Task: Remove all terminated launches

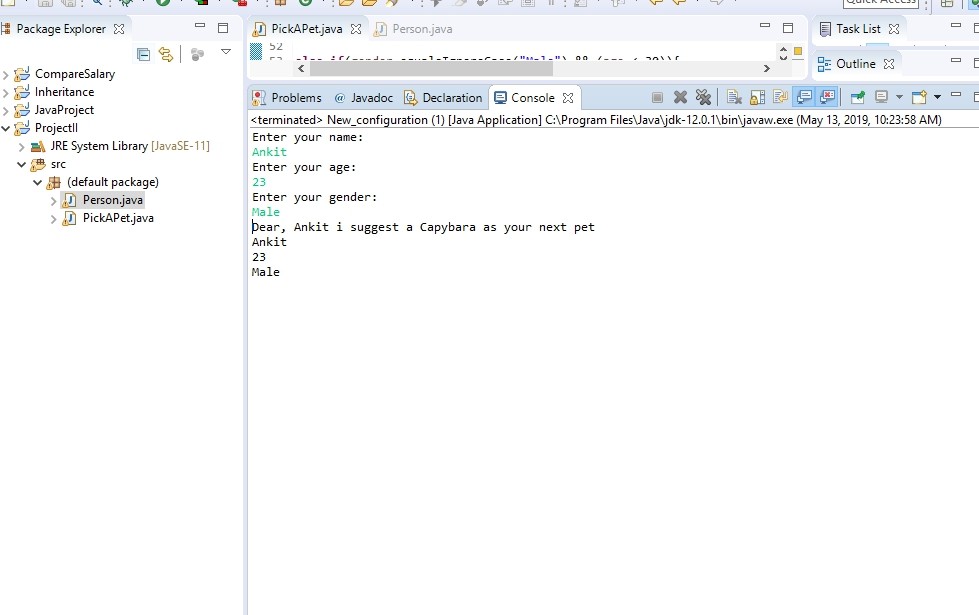Action: [704, 97]
